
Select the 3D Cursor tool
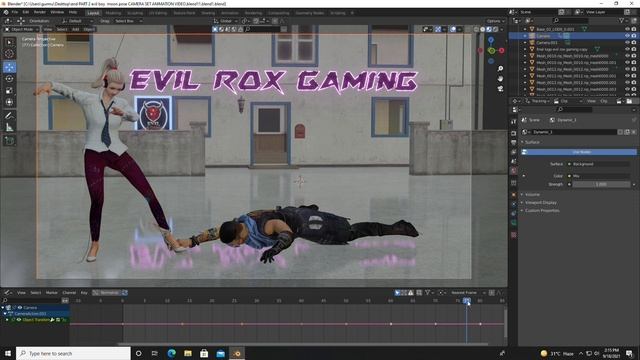tap(9, 54)
